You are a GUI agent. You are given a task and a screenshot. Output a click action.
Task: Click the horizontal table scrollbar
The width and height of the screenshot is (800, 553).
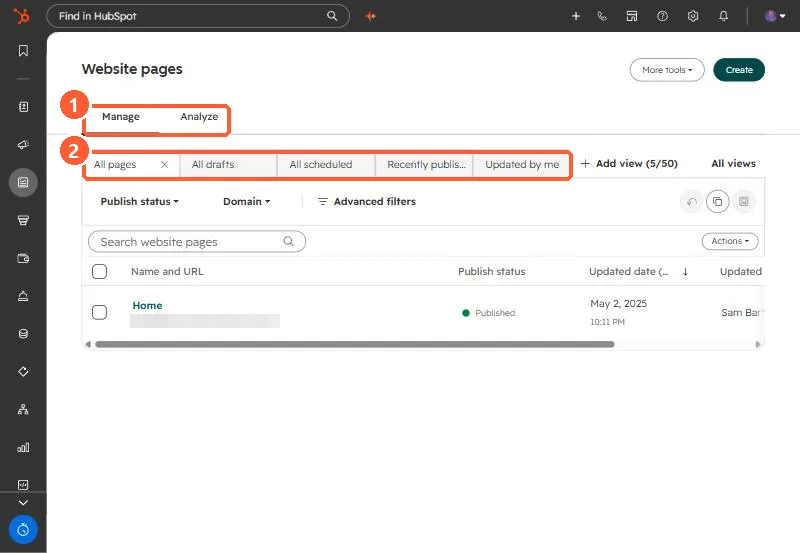point(355,344)
